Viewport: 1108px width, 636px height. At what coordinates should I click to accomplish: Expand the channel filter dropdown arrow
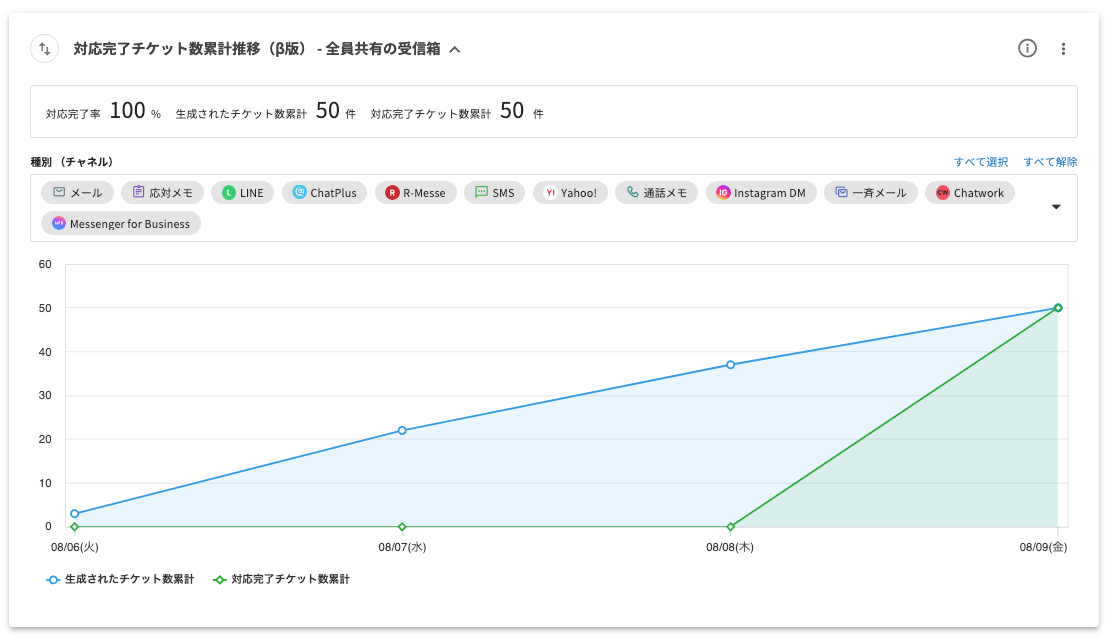(x=1057, y=207)
